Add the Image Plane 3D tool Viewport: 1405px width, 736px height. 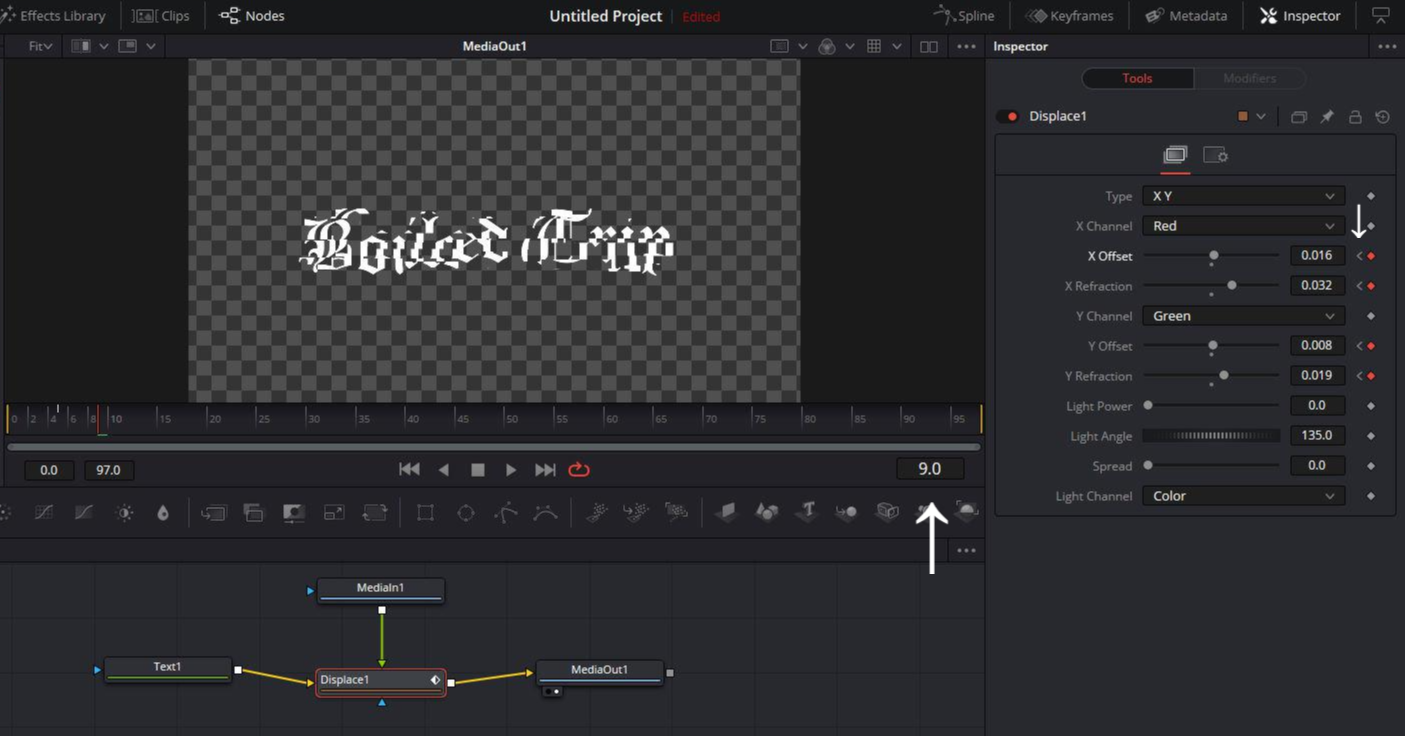click(727, 512)
